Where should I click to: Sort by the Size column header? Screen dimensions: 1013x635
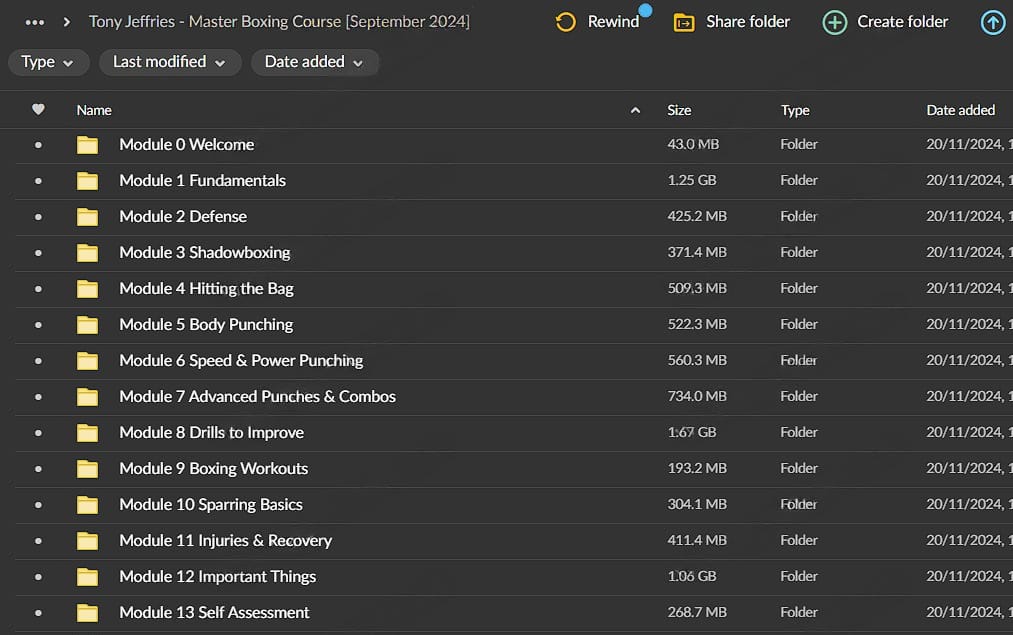pyautogui.click(x=679, y=110)
